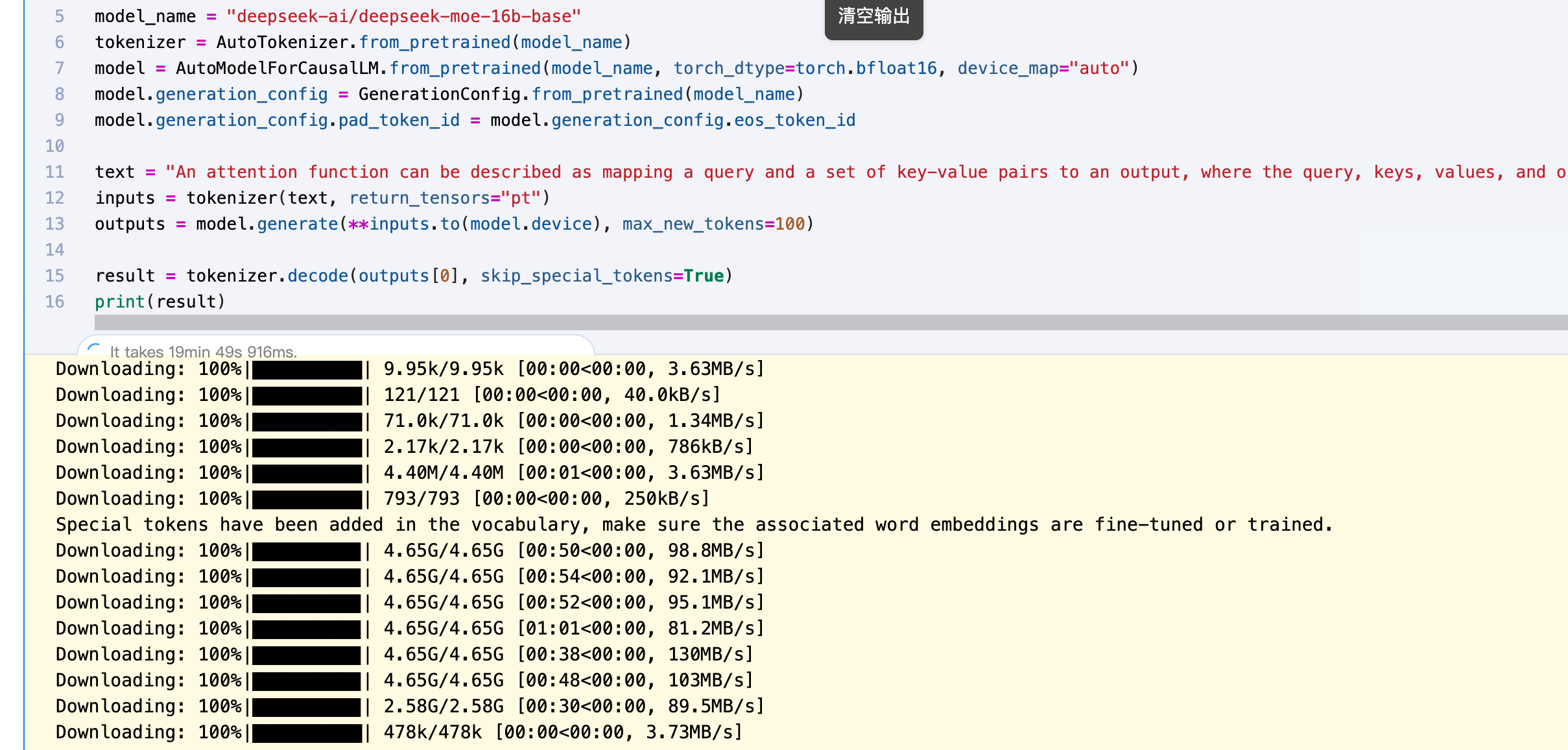Click the 清空输出 clear output button

(x=873, y=18)
